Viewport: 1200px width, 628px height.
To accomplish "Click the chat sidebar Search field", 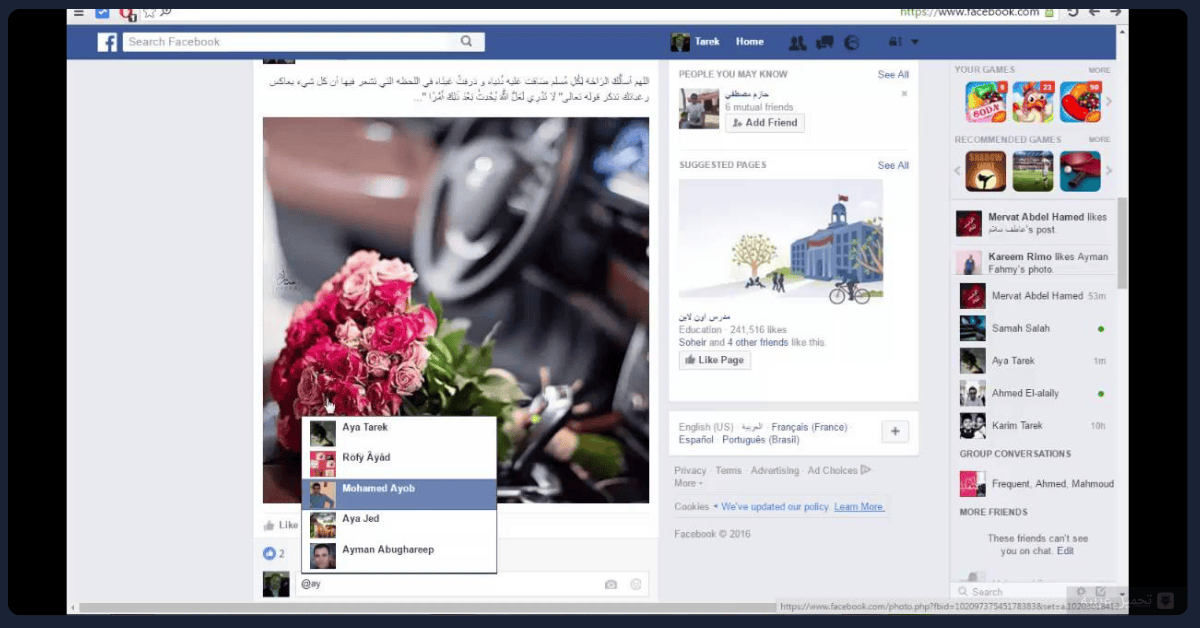I will pos(1008,592).
